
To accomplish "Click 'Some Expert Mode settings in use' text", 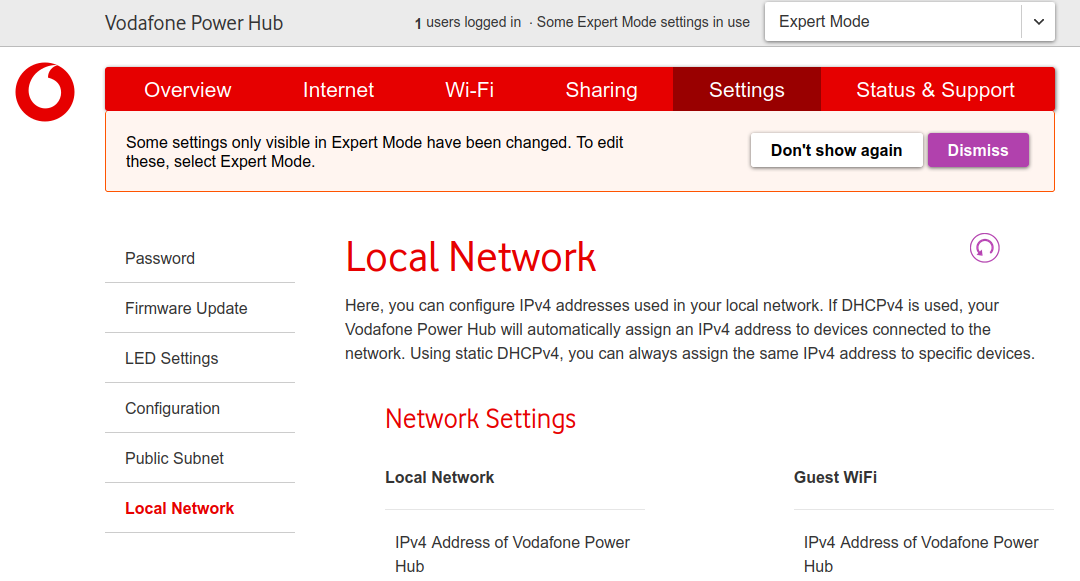I will 643,23.
